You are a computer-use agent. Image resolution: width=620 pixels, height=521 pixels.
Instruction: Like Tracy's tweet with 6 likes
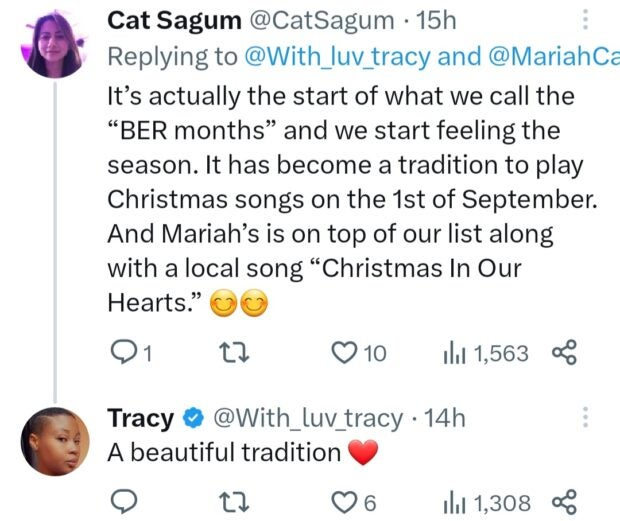pyautogui.click(x=353, y=502)
